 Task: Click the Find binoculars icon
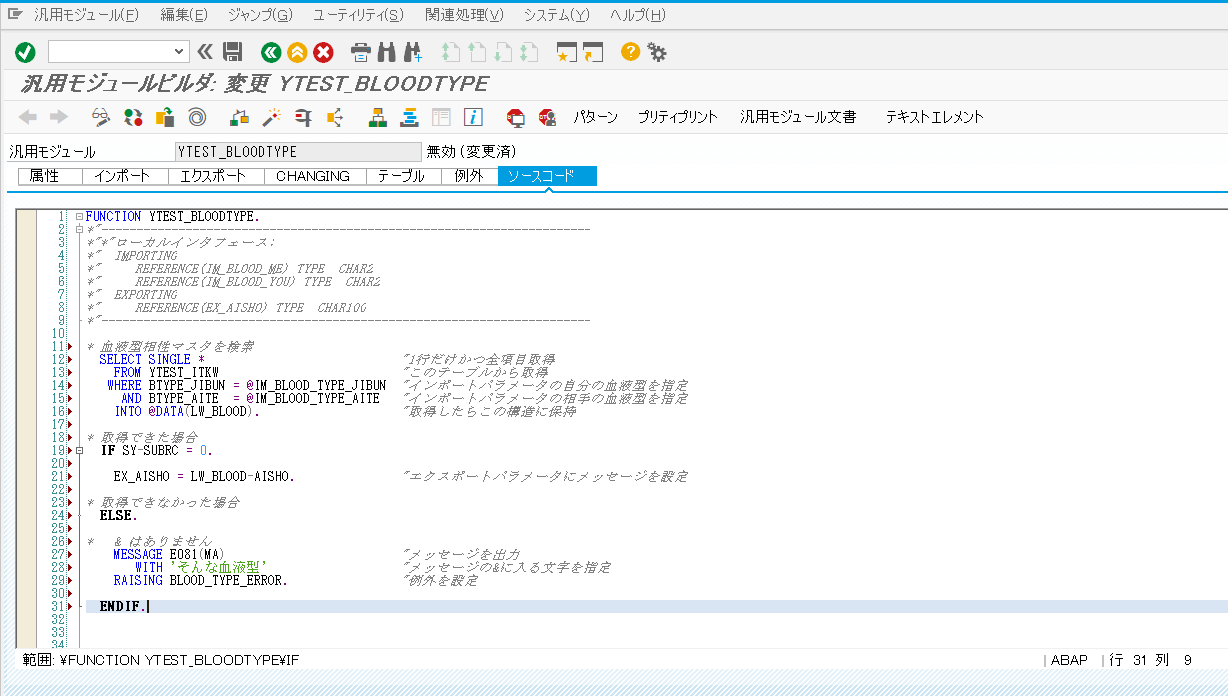pos(387,52)
